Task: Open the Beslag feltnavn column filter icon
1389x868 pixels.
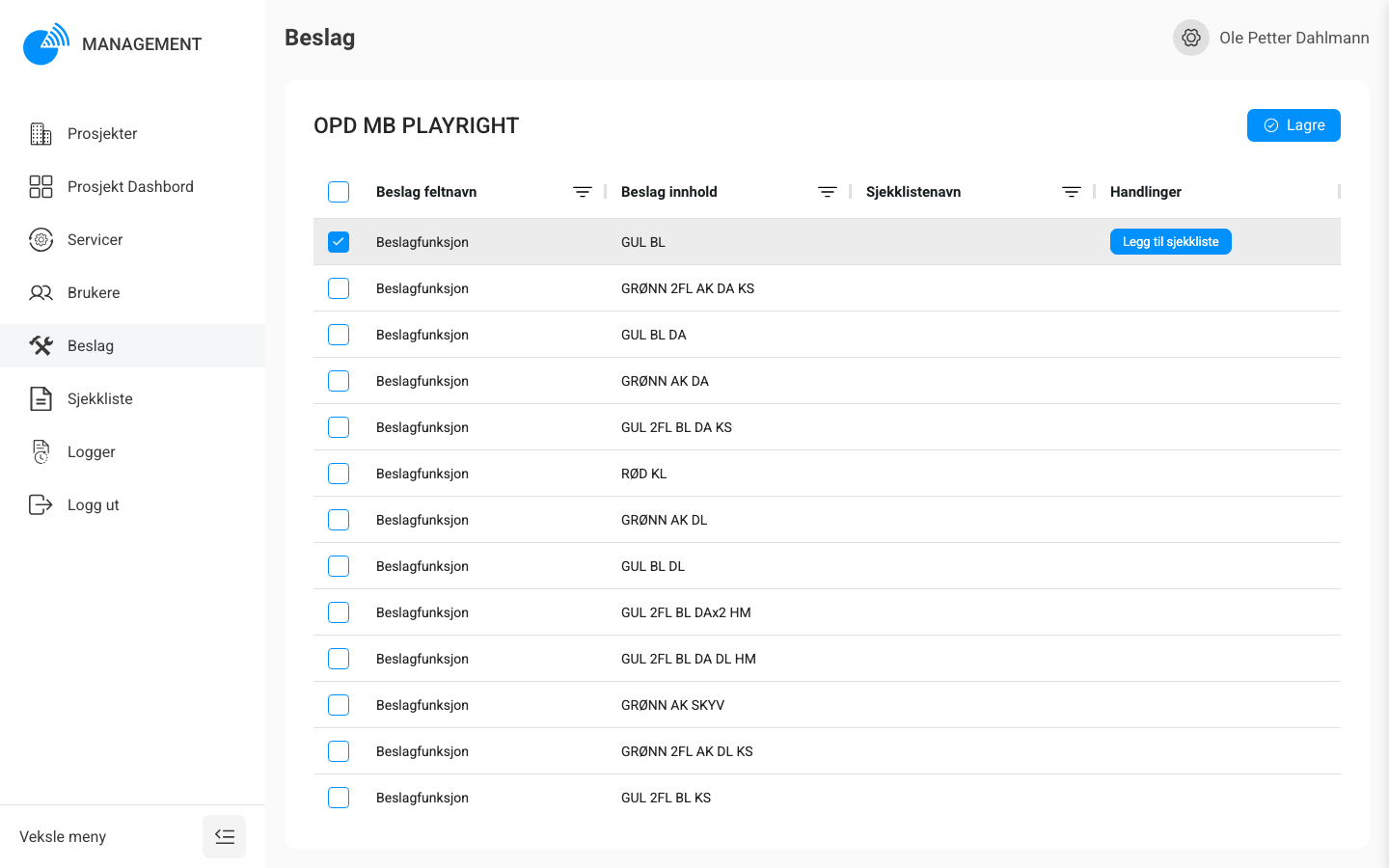Action: click(x=583, y=192)
